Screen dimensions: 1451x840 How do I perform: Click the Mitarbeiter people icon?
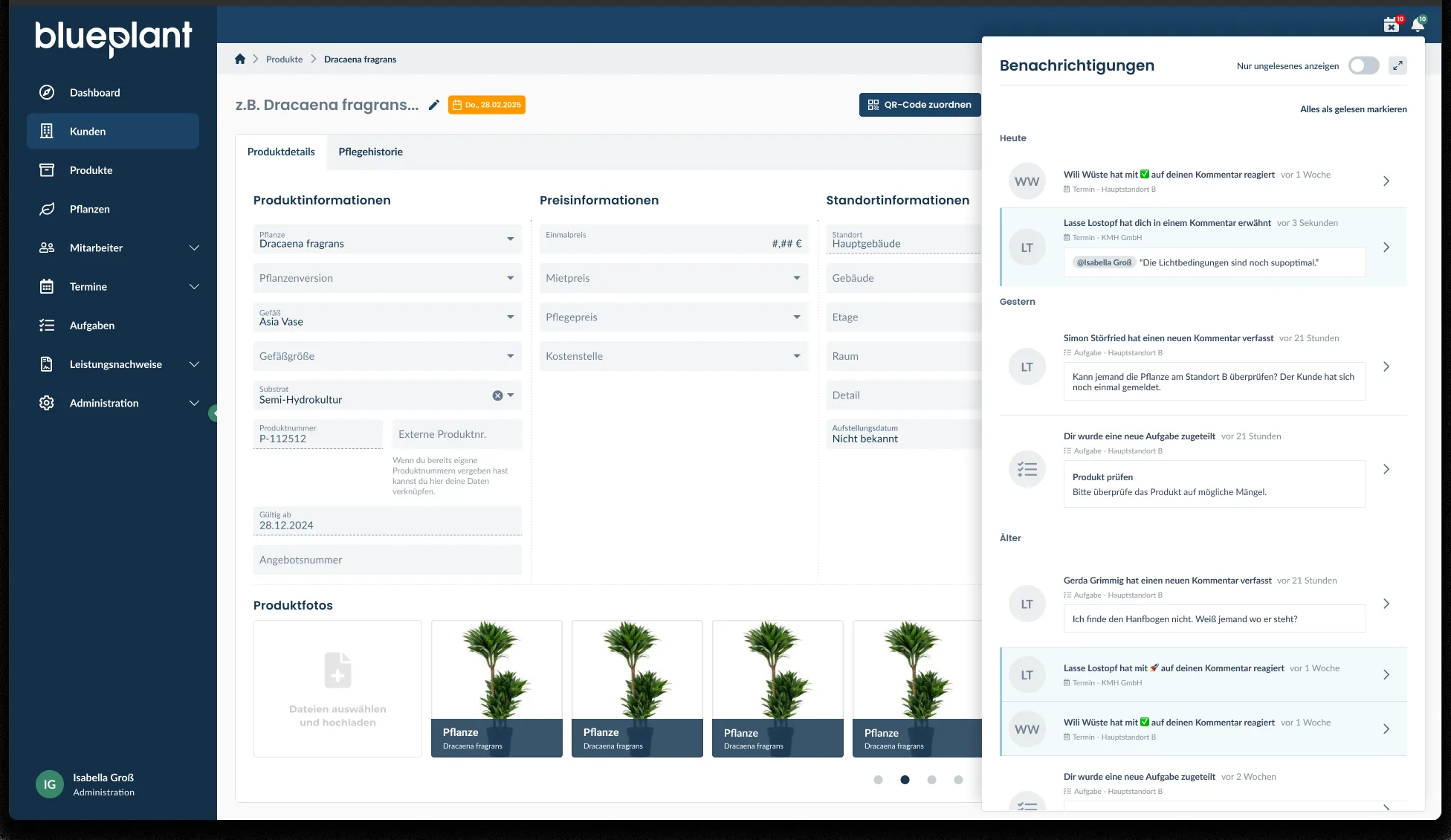tap(47, 248)
